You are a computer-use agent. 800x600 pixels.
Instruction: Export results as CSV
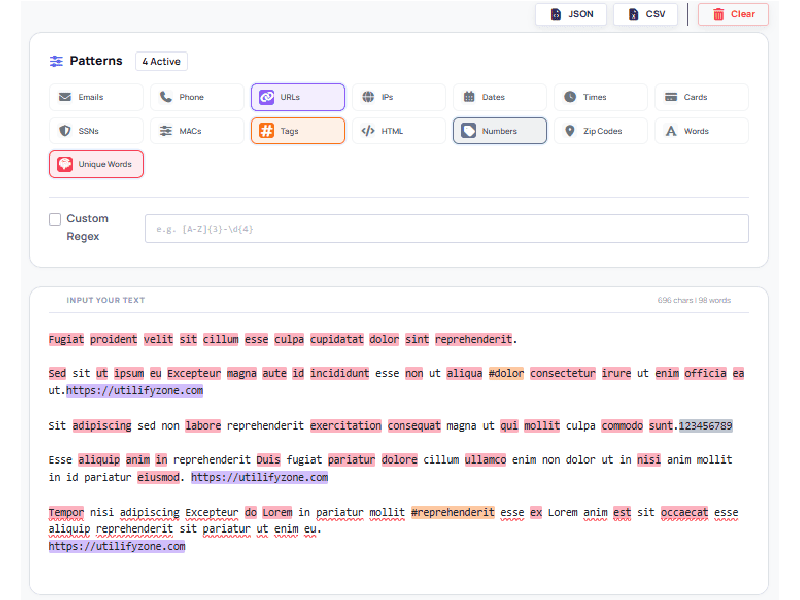pyautogui.click(x=645, y=14)
